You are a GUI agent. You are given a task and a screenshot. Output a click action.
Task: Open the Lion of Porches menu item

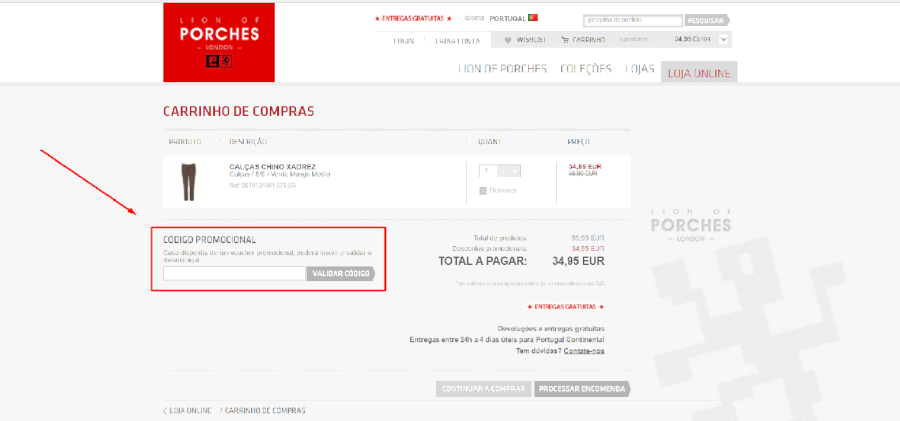click(502, 69)
